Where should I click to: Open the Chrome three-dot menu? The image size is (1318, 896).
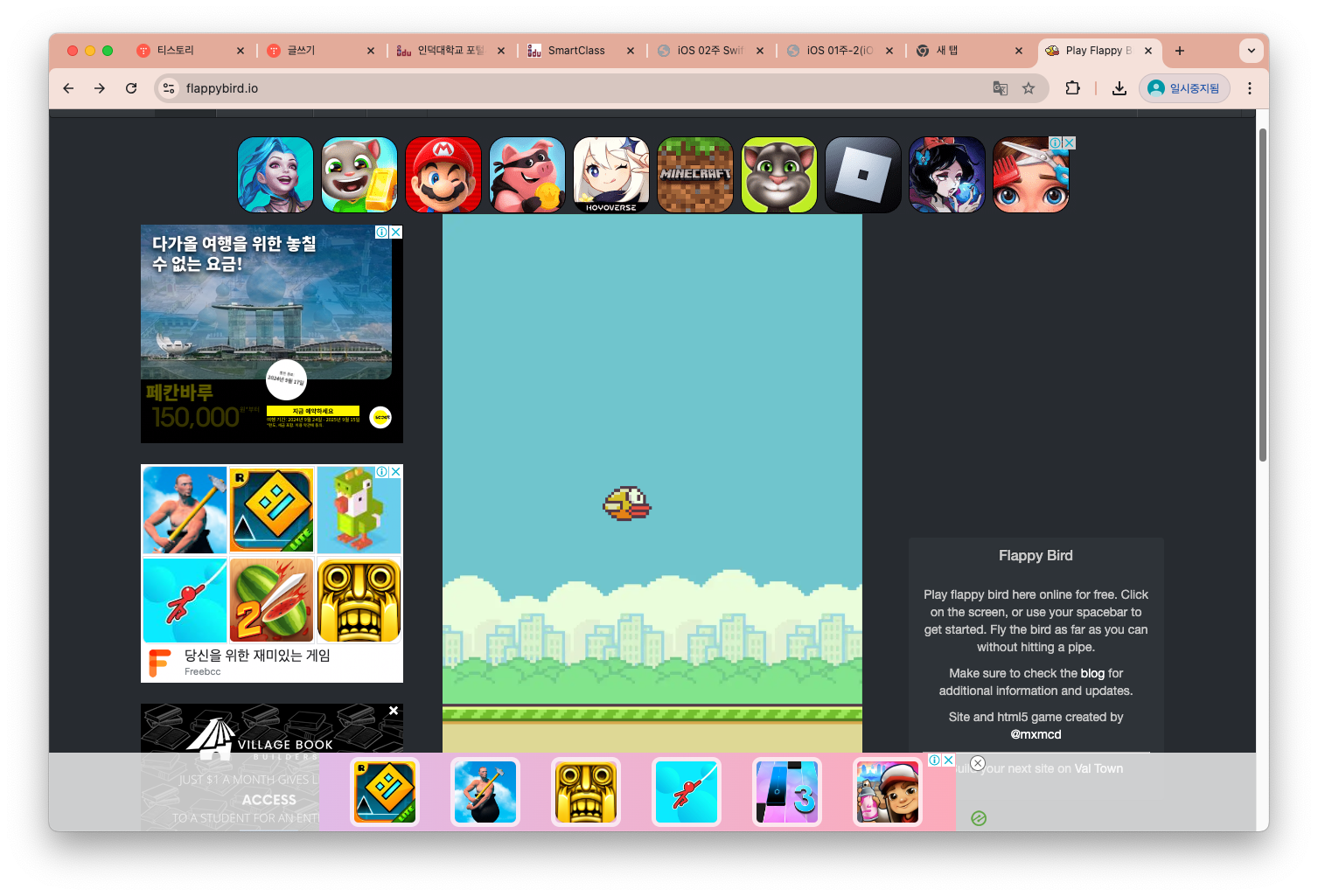tap(1250, 88)
